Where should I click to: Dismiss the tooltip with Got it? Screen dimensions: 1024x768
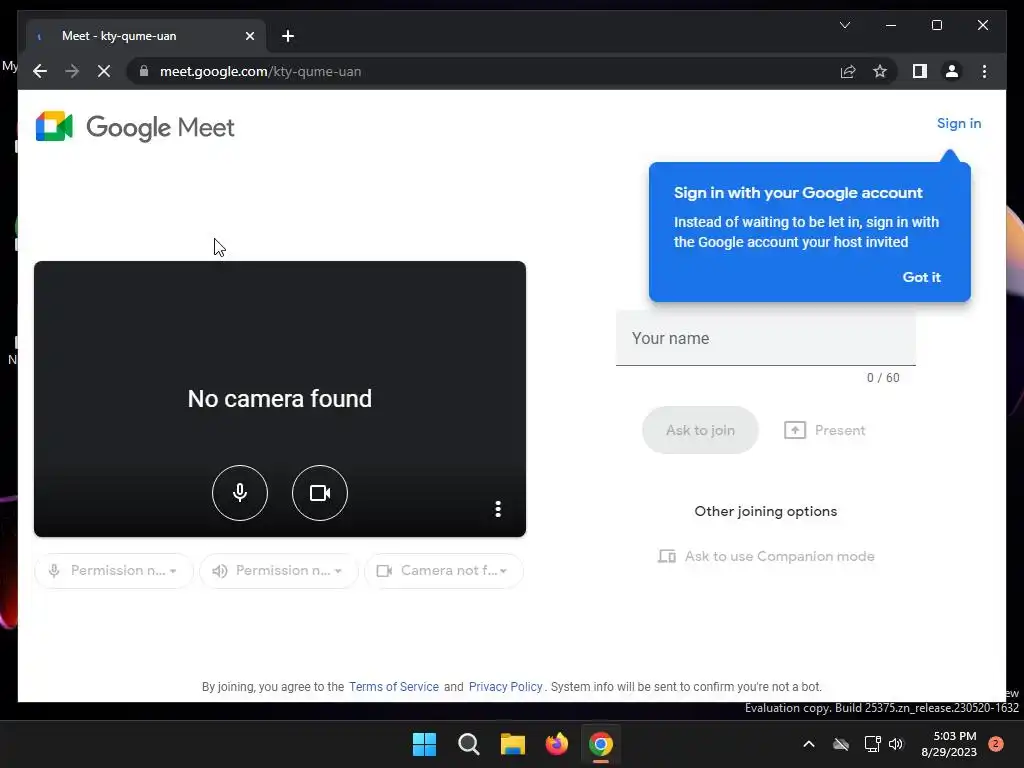pyautogui.click(x=921, y=277)
